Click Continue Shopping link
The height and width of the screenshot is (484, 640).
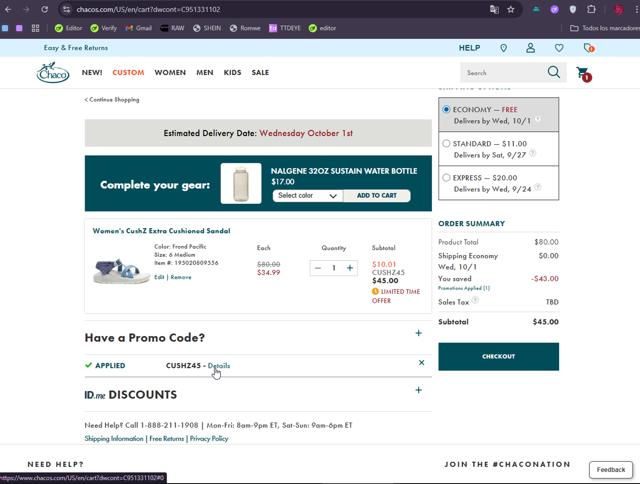coord(112,100)
